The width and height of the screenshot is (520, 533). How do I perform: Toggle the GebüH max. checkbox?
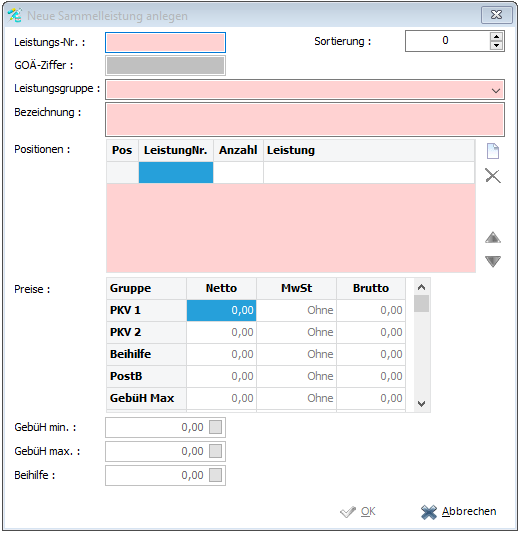[x=215, y=451]
